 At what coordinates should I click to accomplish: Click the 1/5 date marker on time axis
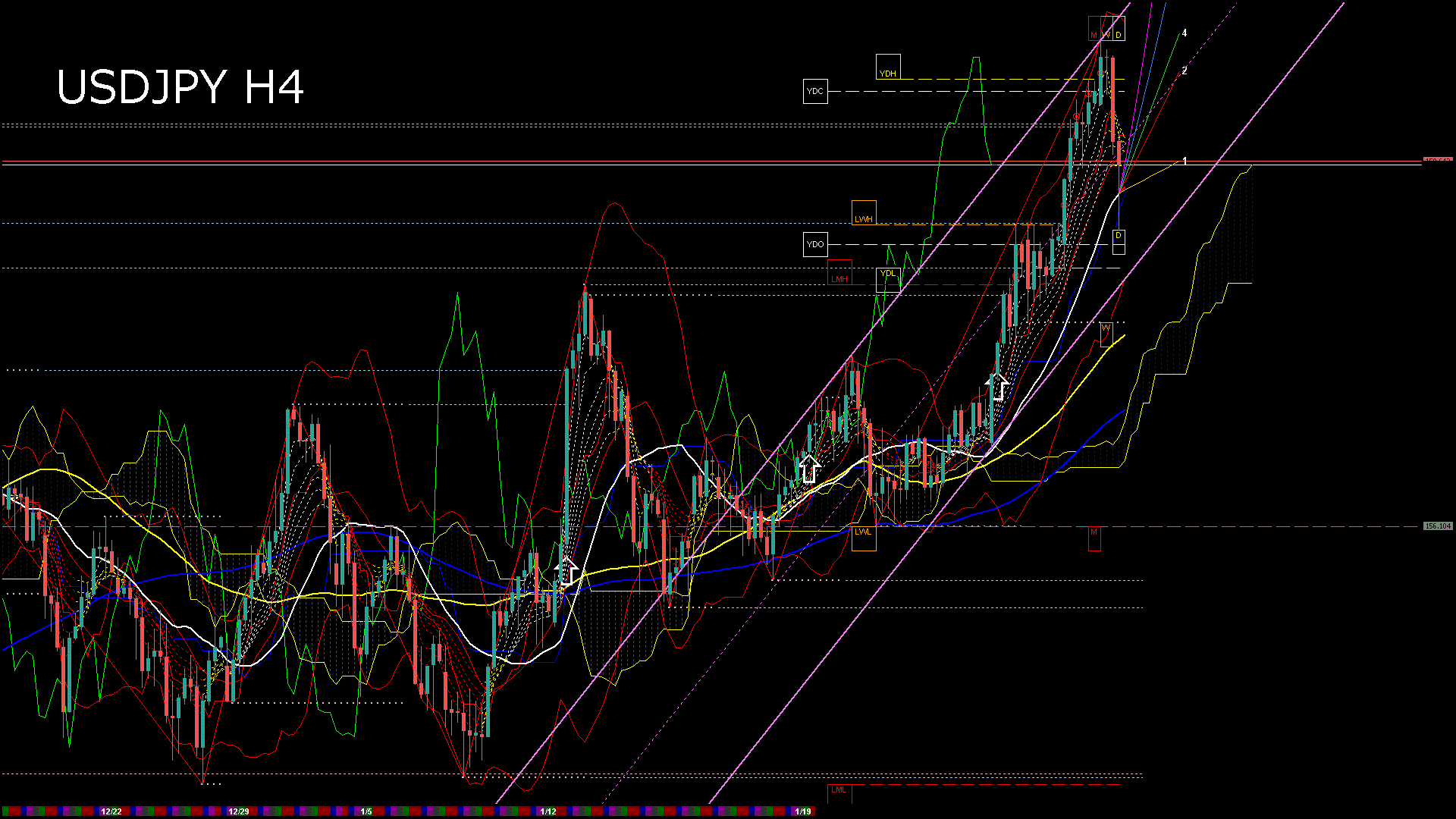(x=366, y=811)
